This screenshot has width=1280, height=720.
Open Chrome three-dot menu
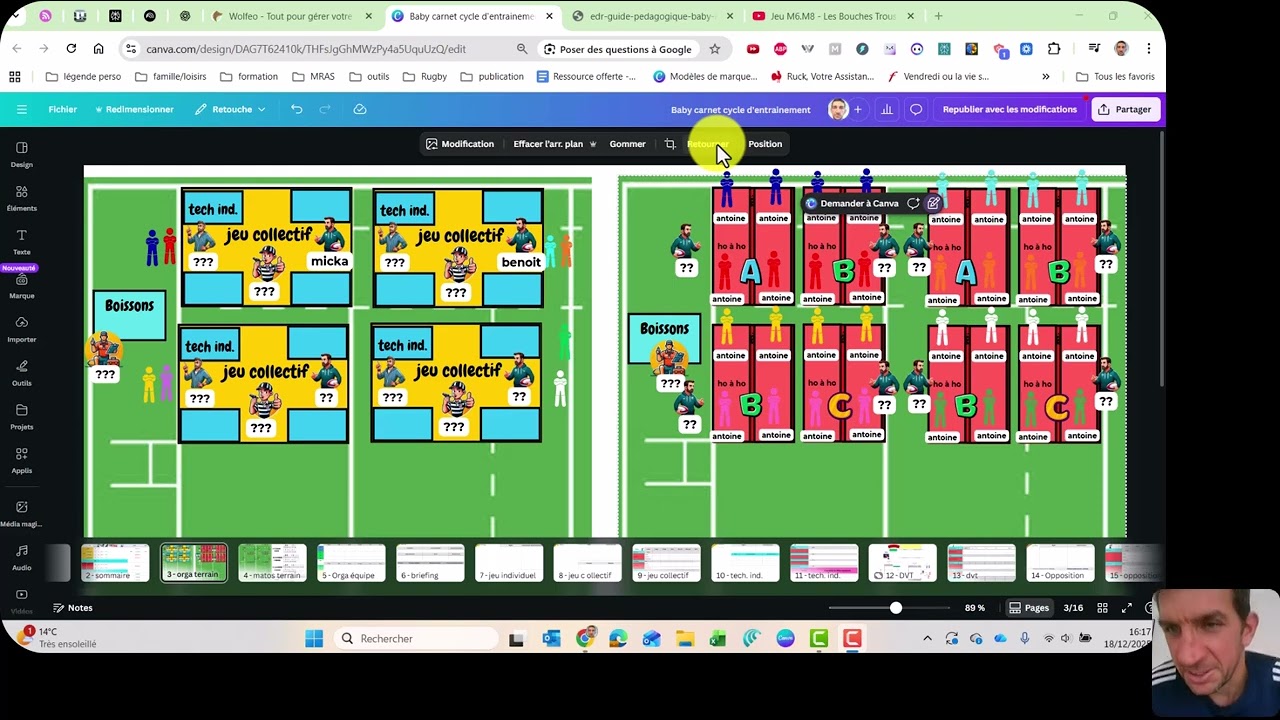tap(1149, 49)
